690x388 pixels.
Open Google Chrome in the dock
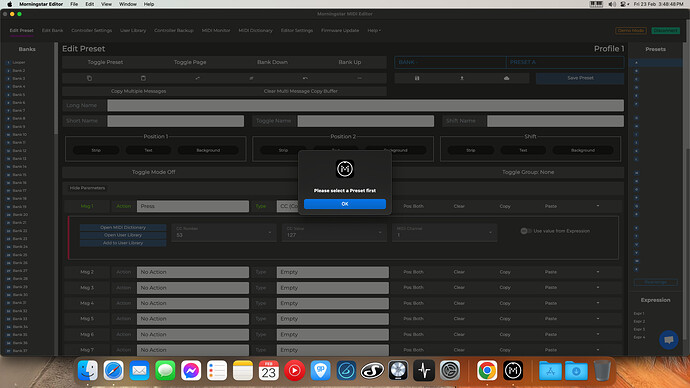click(x=487, y=370)
